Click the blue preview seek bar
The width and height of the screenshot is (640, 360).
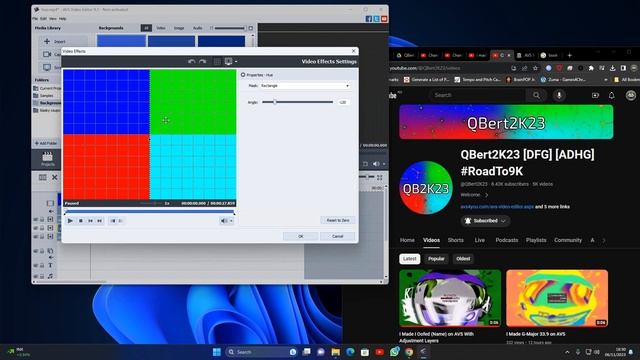click(x=150, y=211)
